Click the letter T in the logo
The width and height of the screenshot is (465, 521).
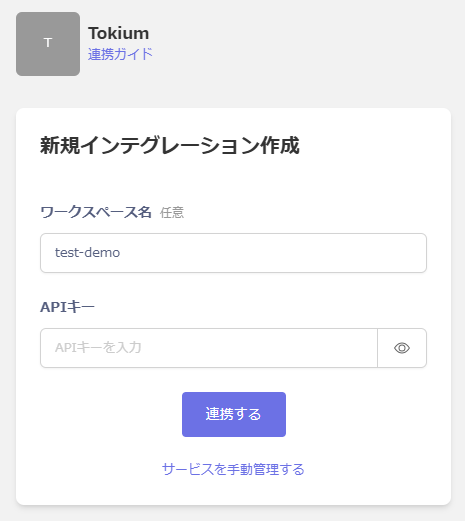click(x=48, y=43)
